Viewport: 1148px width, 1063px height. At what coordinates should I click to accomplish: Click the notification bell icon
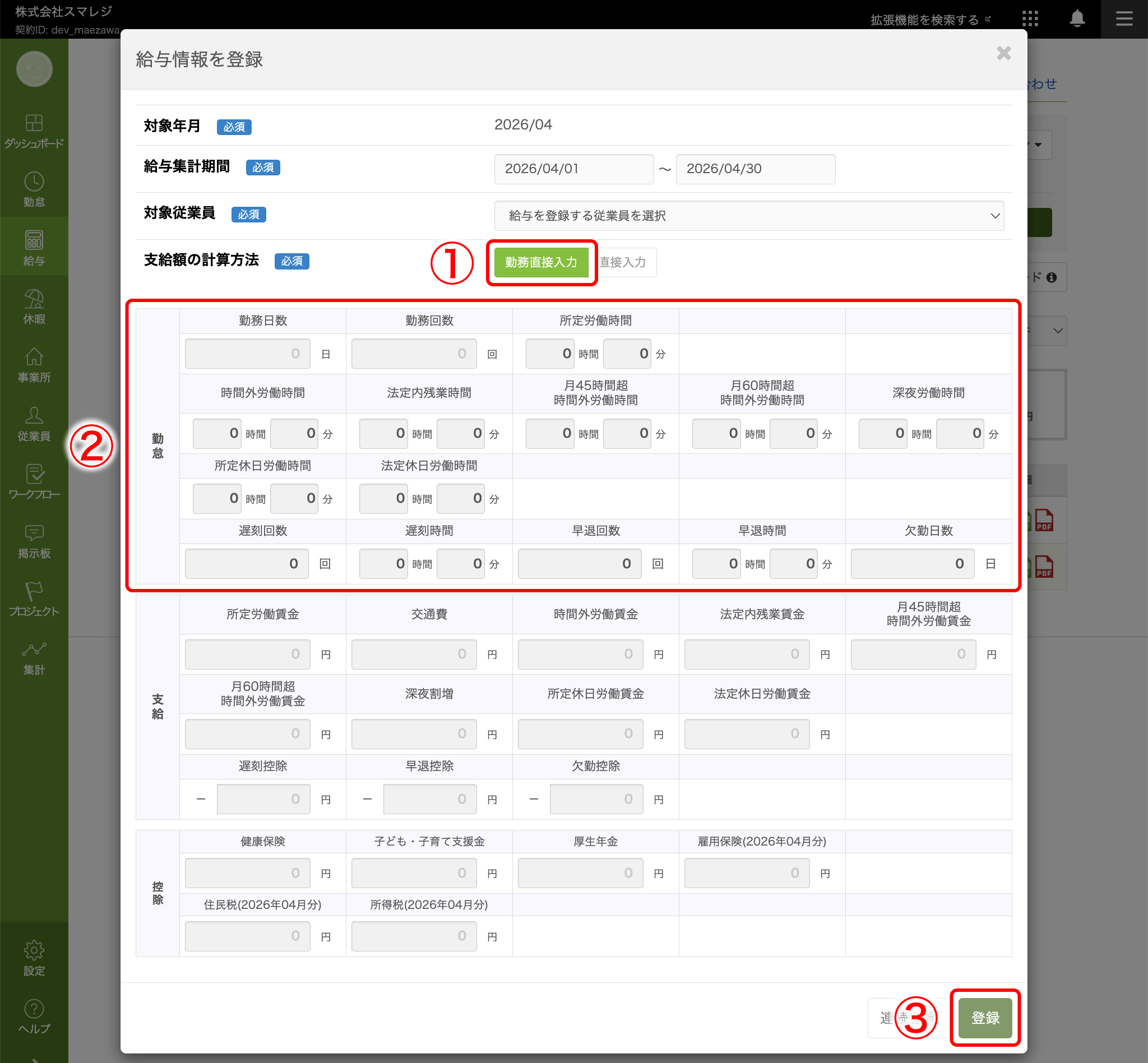coord(1077,19)
